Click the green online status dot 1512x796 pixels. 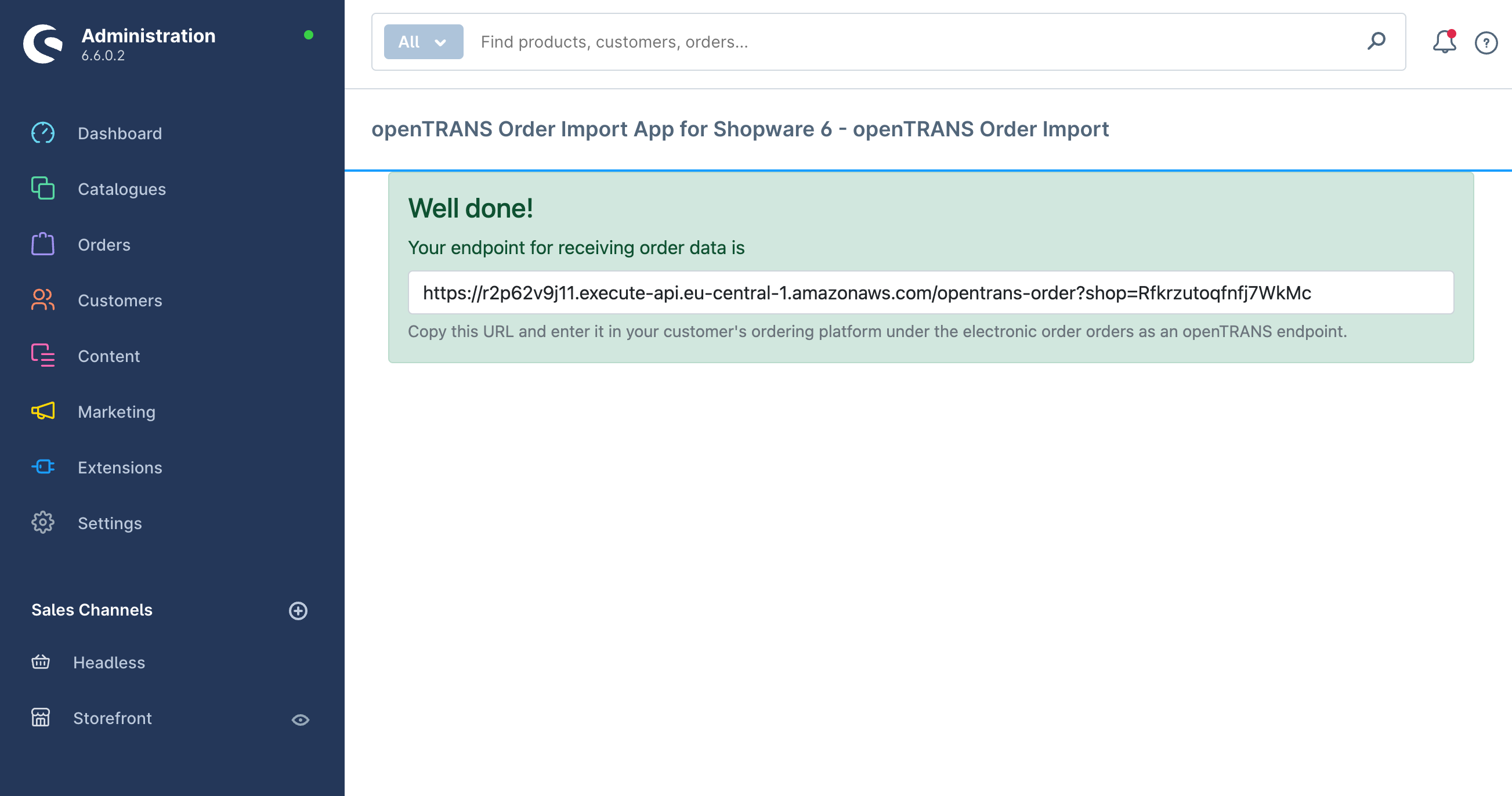pos(309,35)
